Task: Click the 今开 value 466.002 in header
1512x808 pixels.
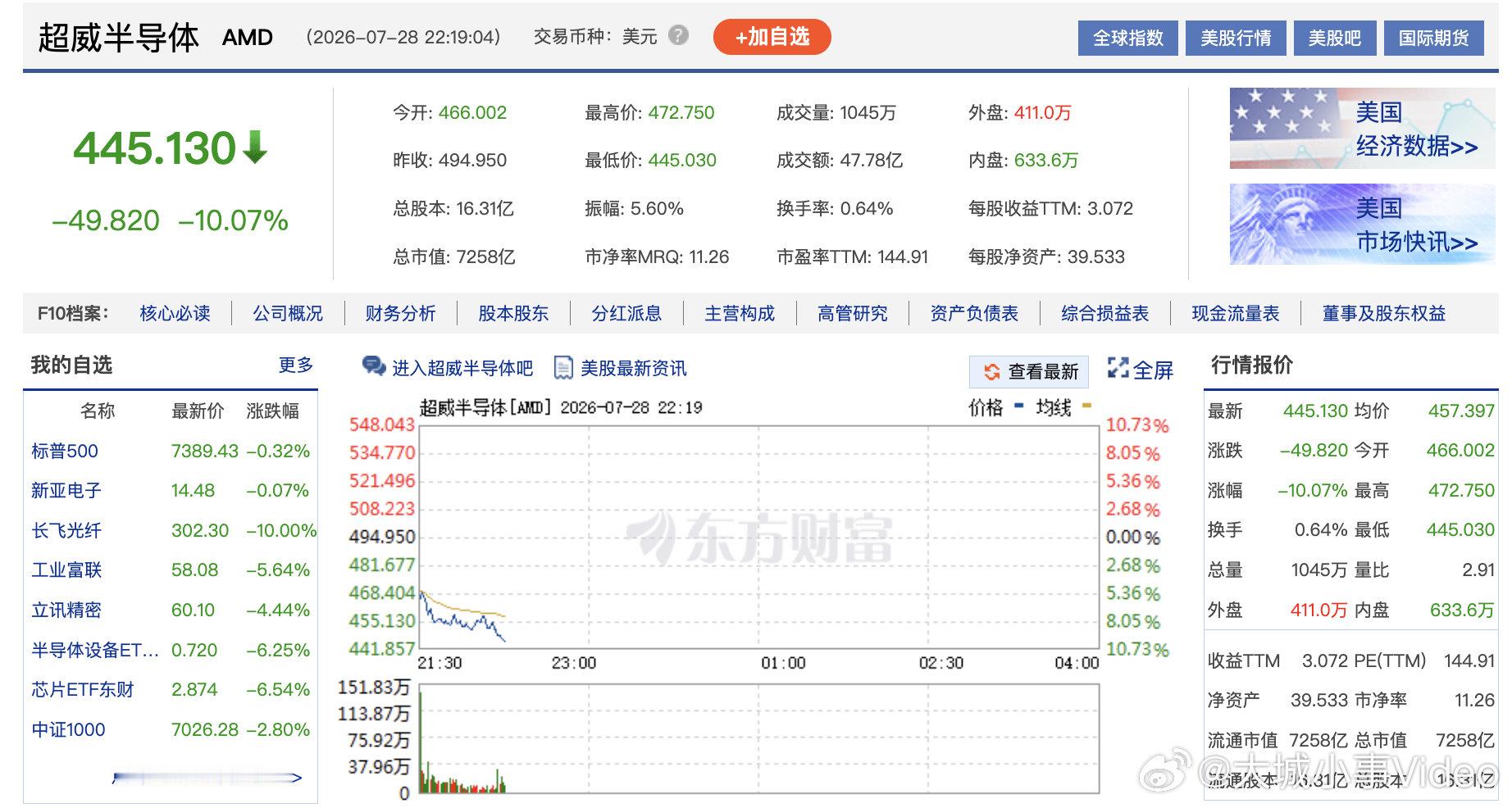Action: (472, 112)
